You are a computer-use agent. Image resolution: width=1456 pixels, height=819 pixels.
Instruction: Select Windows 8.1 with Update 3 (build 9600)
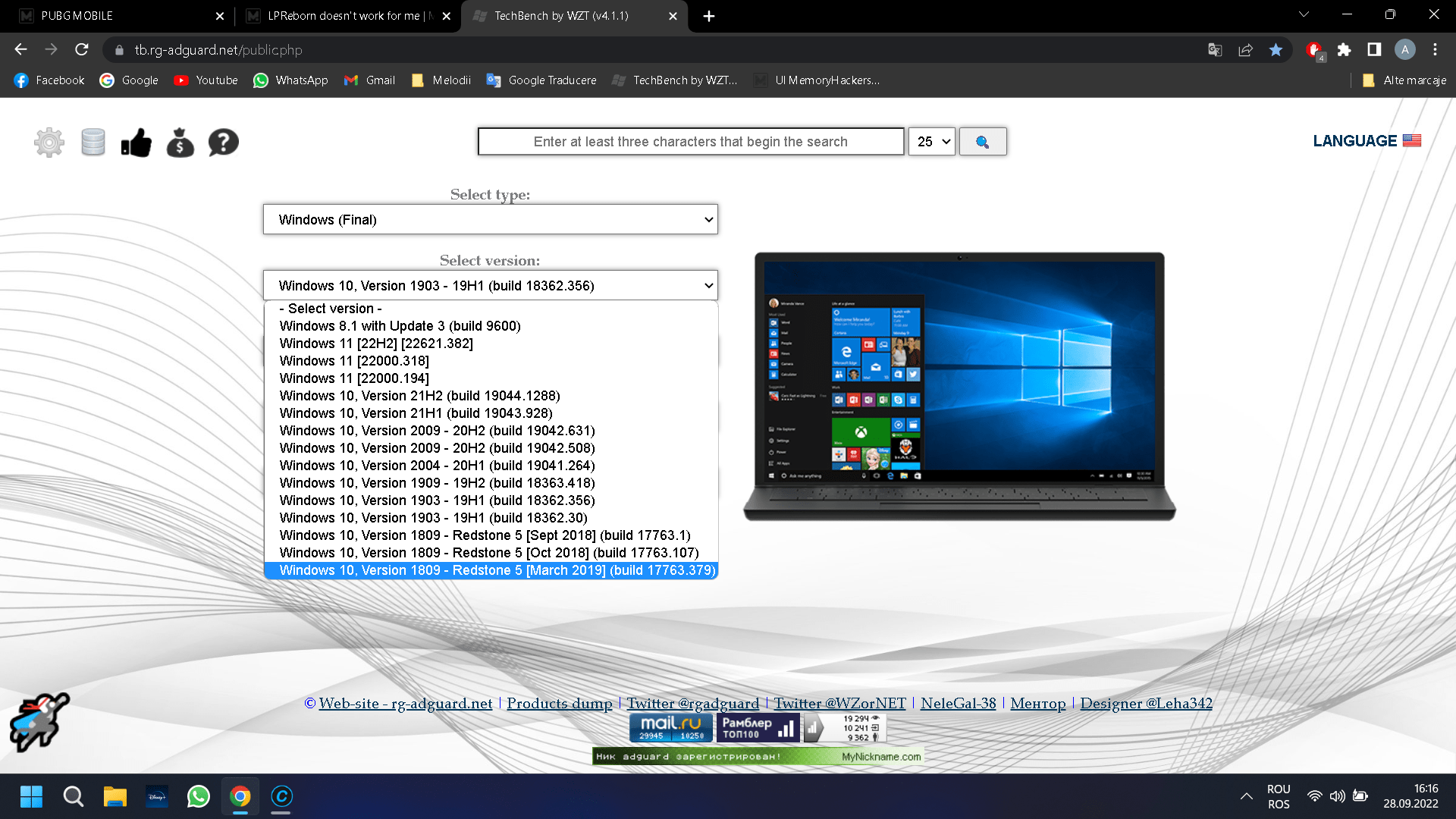tap(491, 326)
